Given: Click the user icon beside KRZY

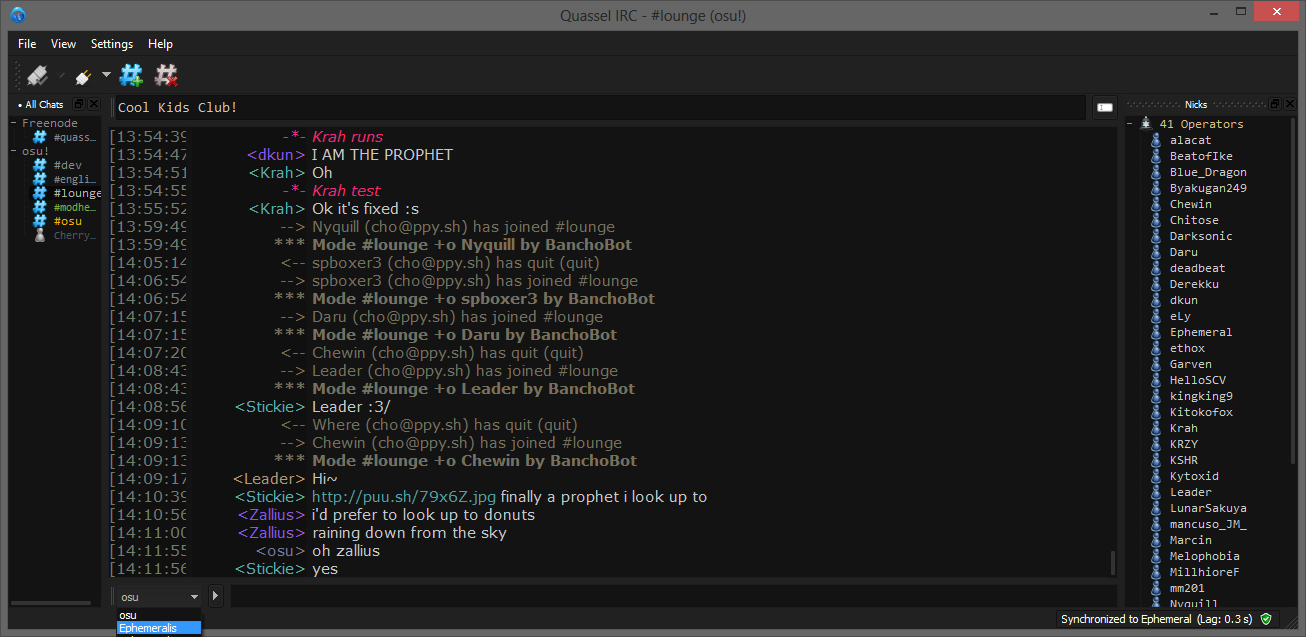Looking at the screenshot, I should pos(1157,444).
